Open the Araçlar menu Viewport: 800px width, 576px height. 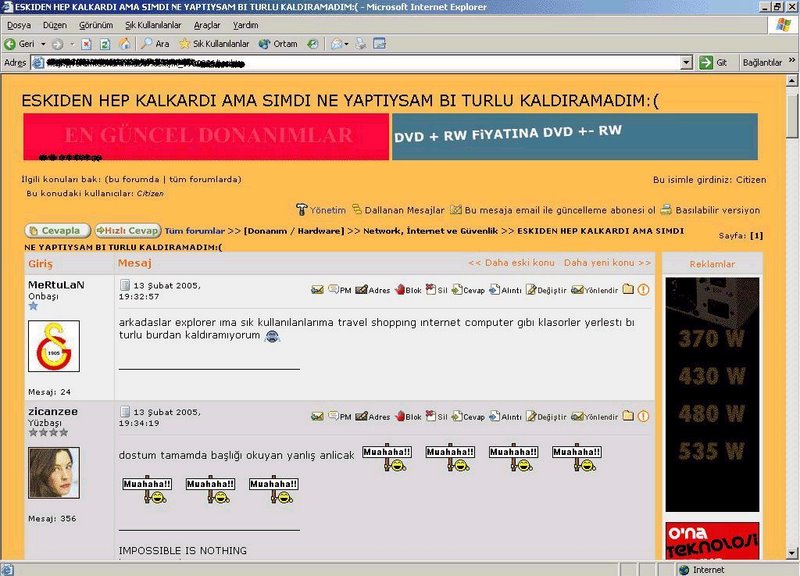tap(207, 24)
